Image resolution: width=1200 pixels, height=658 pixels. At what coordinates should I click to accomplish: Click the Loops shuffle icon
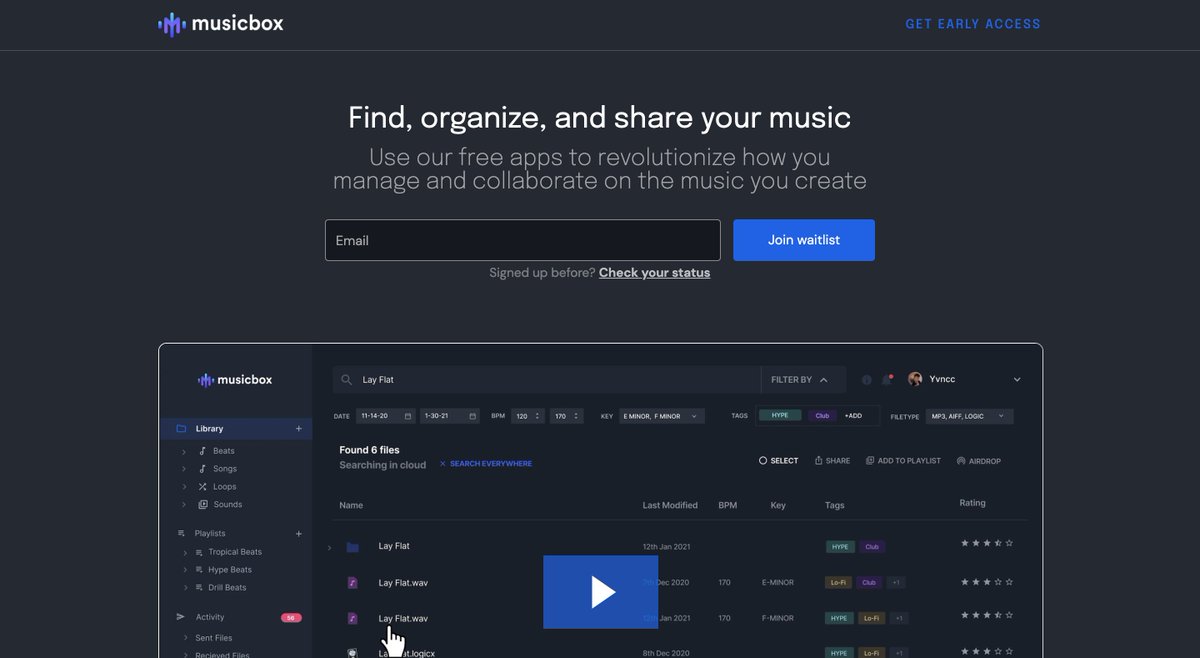203,487
